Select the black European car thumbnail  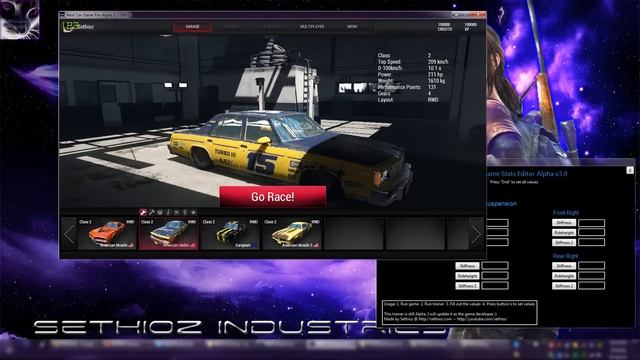(x=230, y=233)
